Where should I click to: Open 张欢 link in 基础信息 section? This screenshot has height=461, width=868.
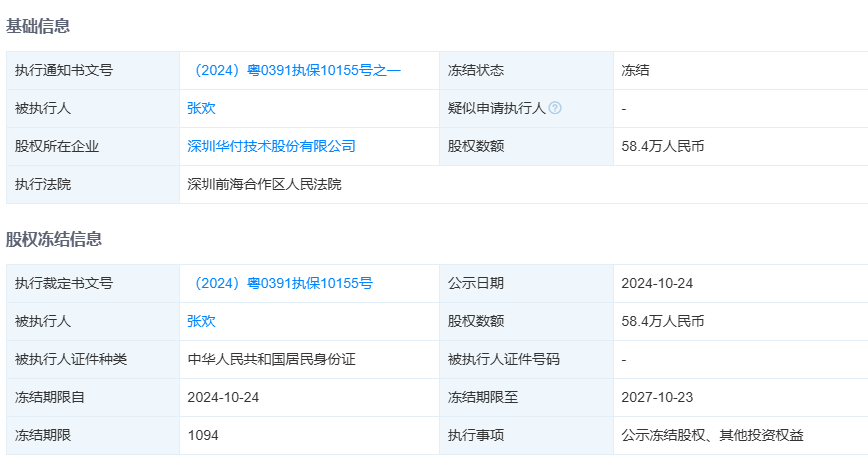point(201,108)
